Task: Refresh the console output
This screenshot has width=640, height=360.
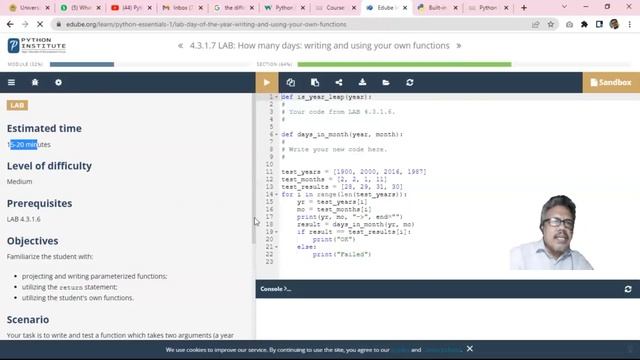Action: pos(628,289)
